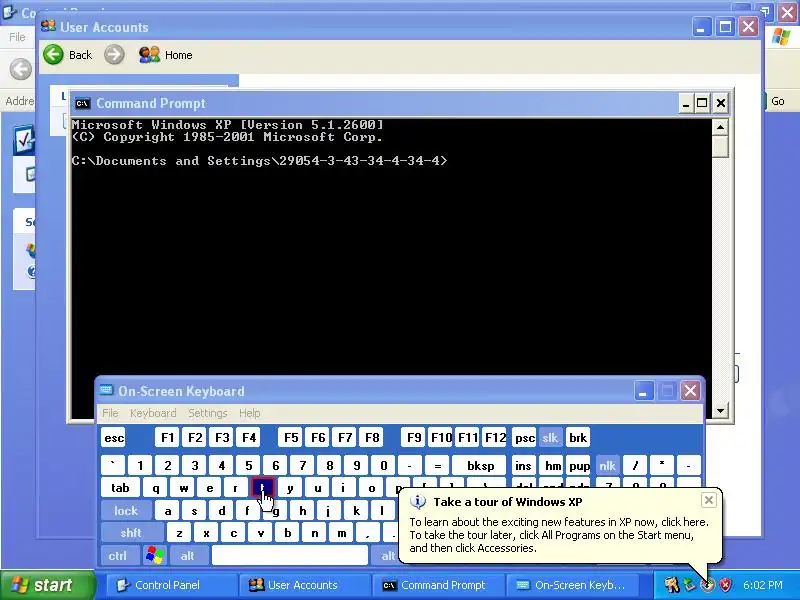The image size is (800, 600).
Task: Open File menu in Control Panel window
Action: click(x=17, y=37)
